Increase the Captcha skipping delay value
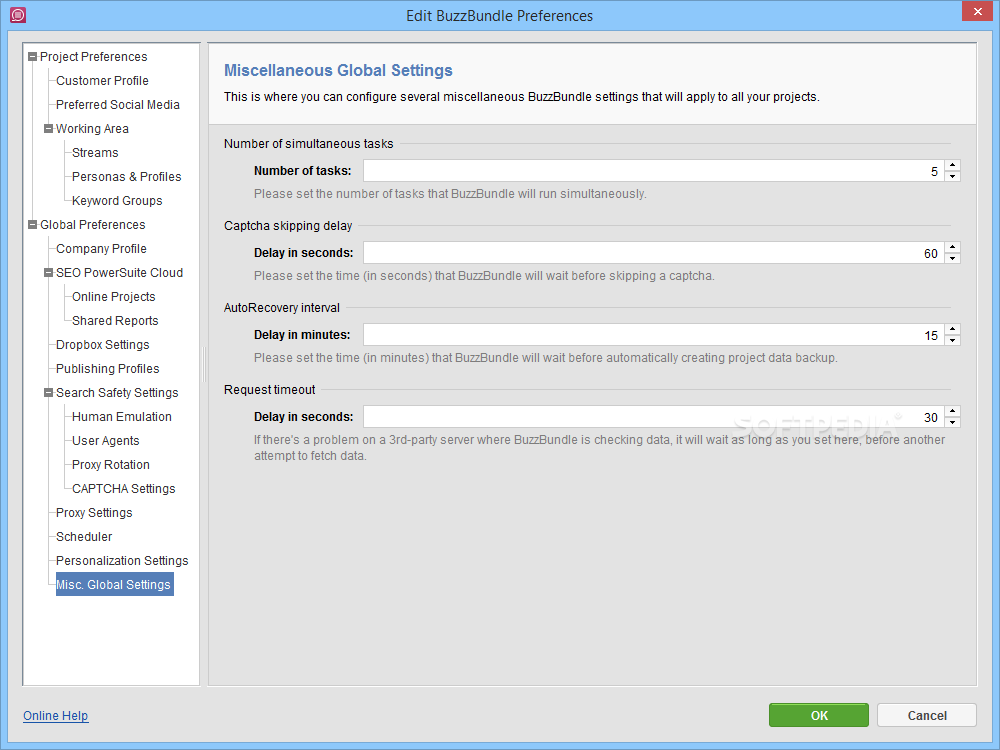Viewport: 1000px width, 750px height. pyautogui.click(x=953, y=247)
